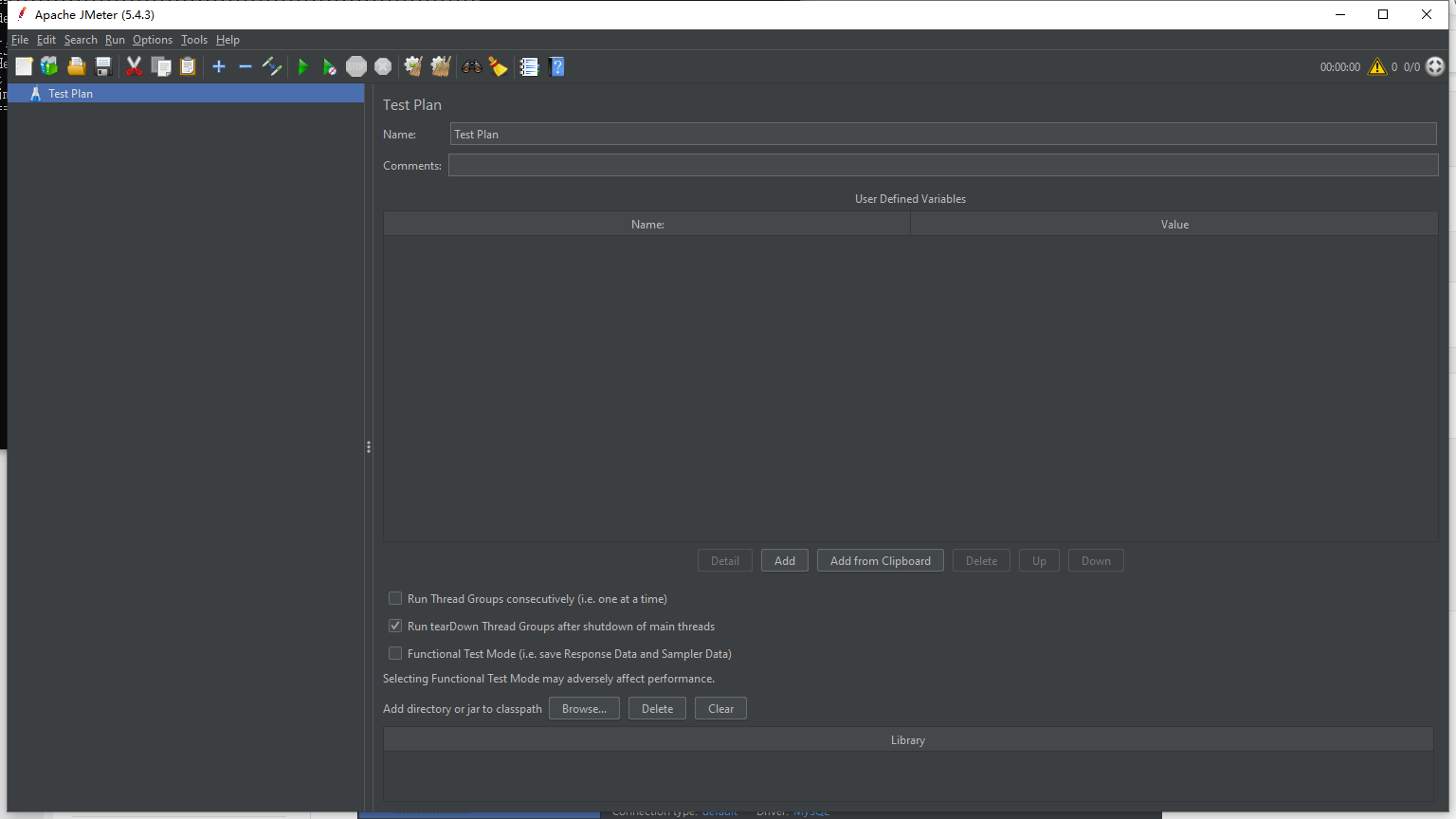1456x819 pixels.
Task: Clear all results with double-broom icon
Action: [441, 66]
